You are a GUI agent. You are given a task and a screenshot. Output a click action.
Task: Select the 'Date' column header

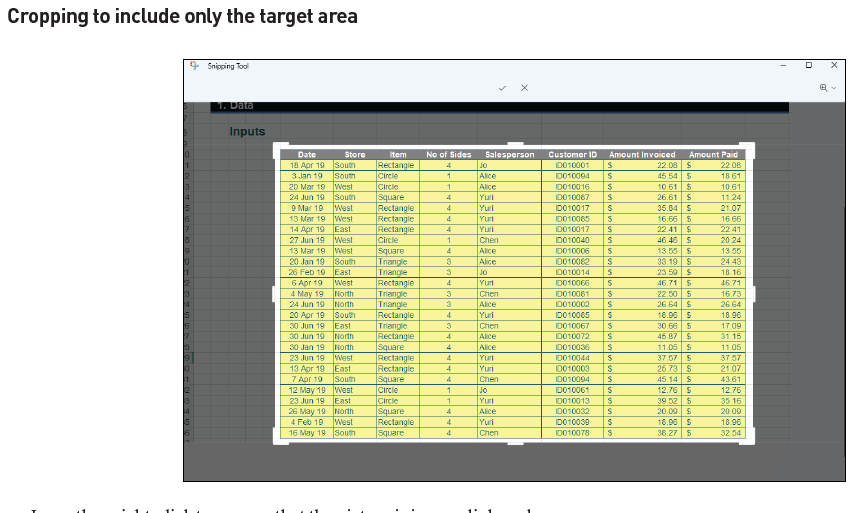[x=307, y=154]
